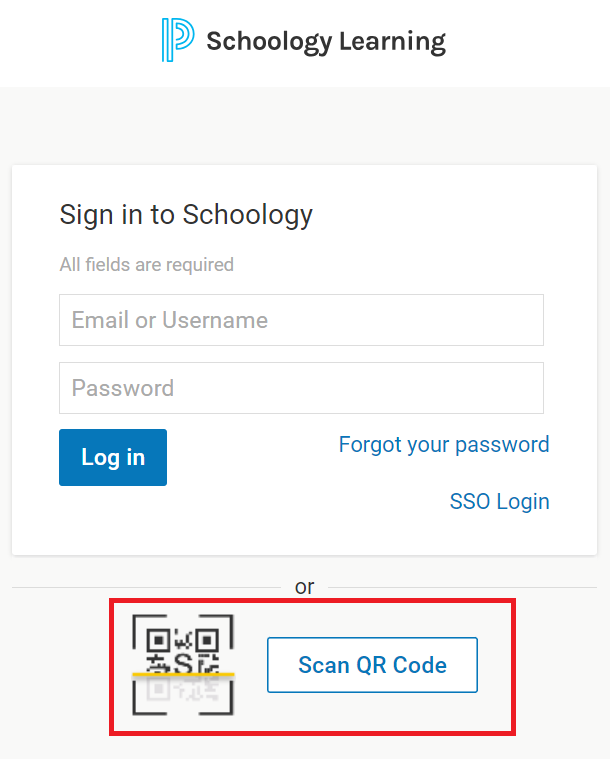Click the faded lower half of QR icon
Viewport: 610px width, 759px height.
(183, 689)
